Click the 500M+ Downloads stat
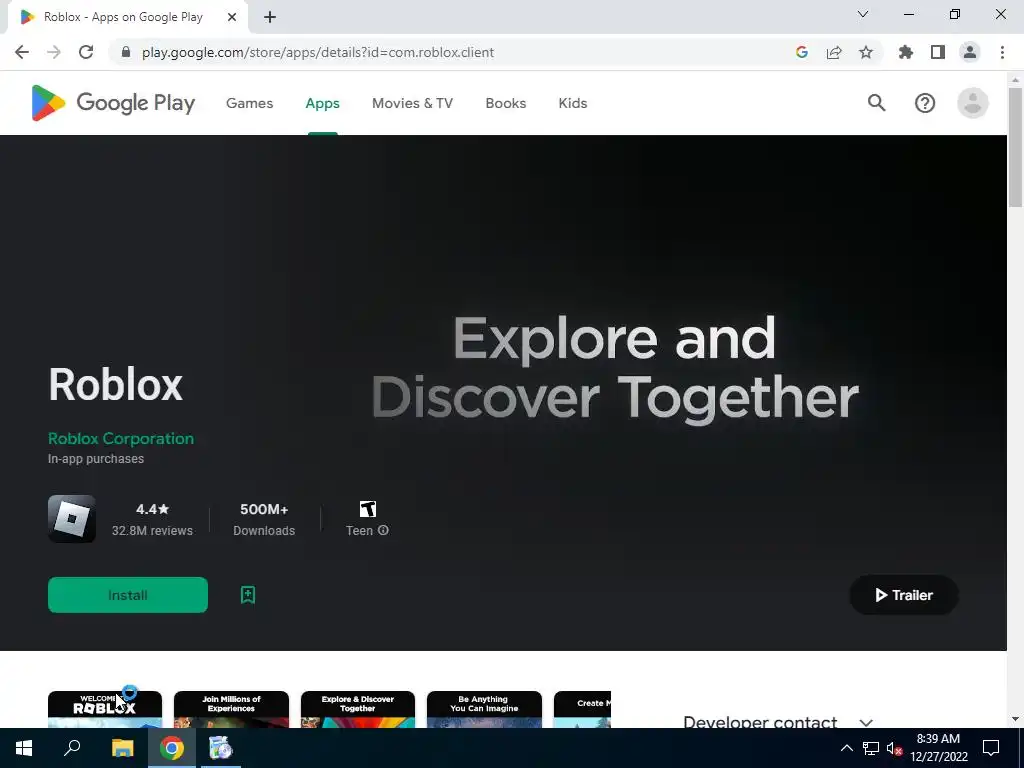 click(264, 519)
